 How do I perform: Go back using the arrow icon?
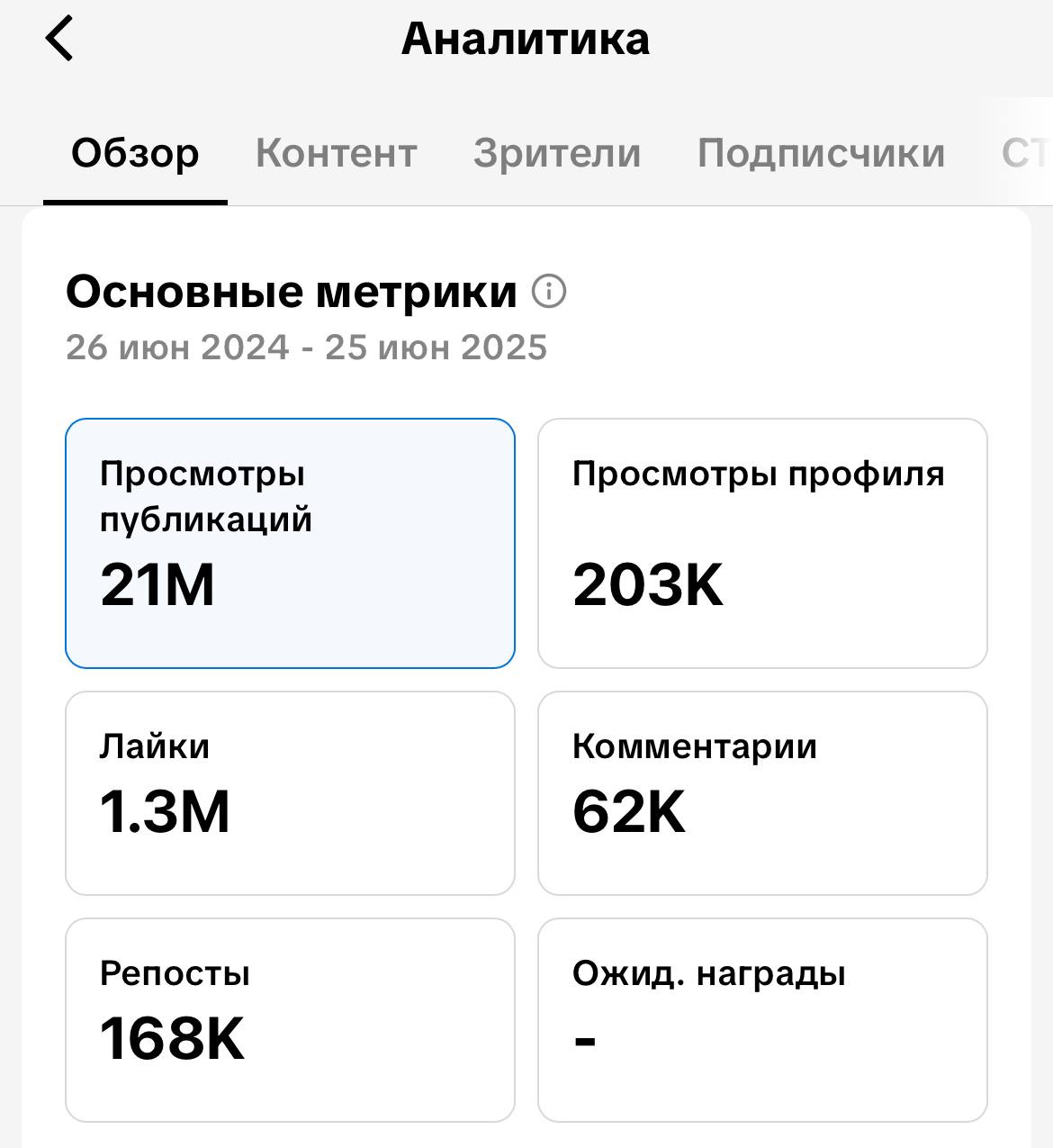[59, 39]
